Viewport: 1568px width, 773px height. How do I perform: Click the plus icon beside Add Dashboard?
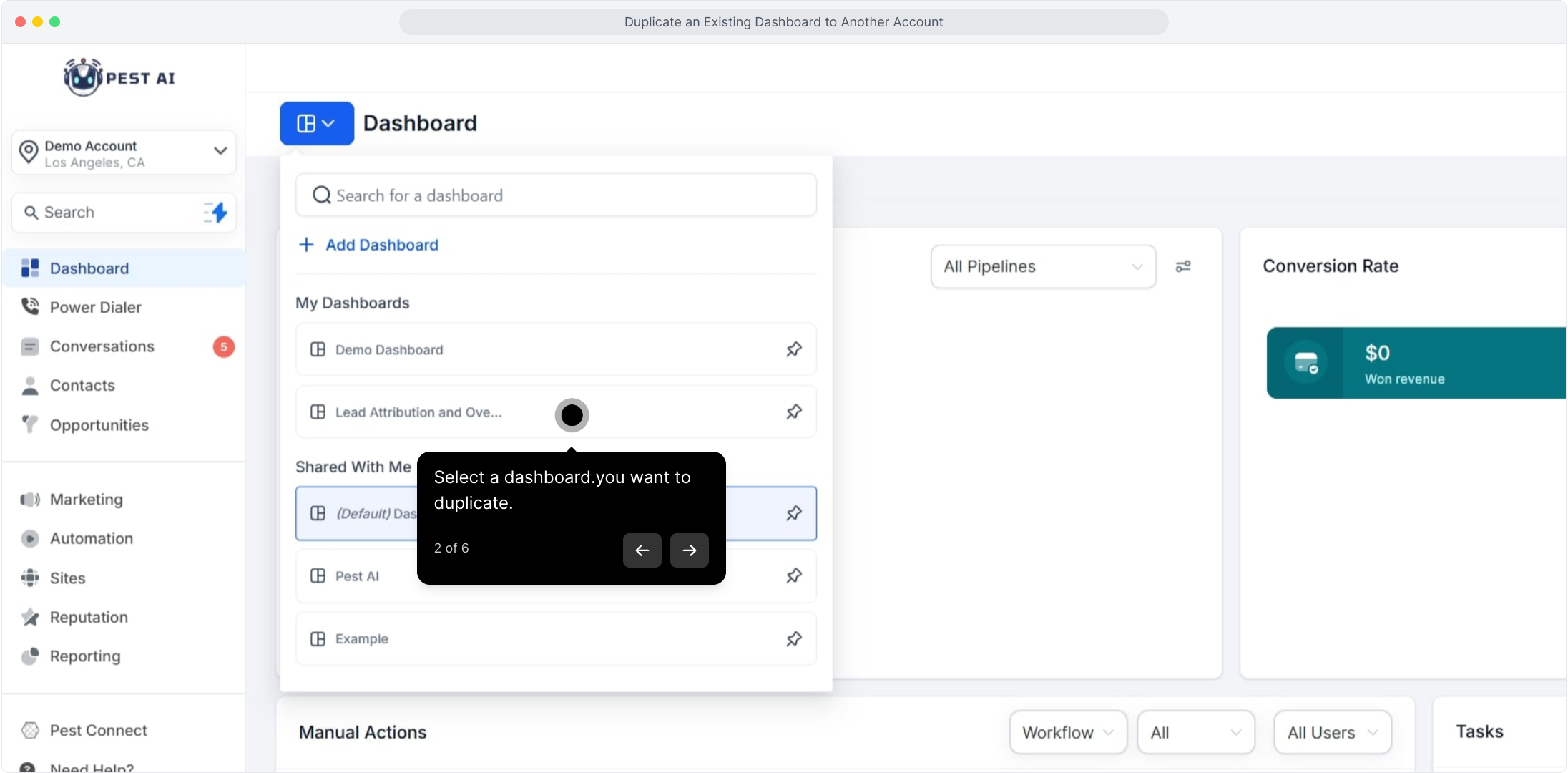[x=306, y=245]
